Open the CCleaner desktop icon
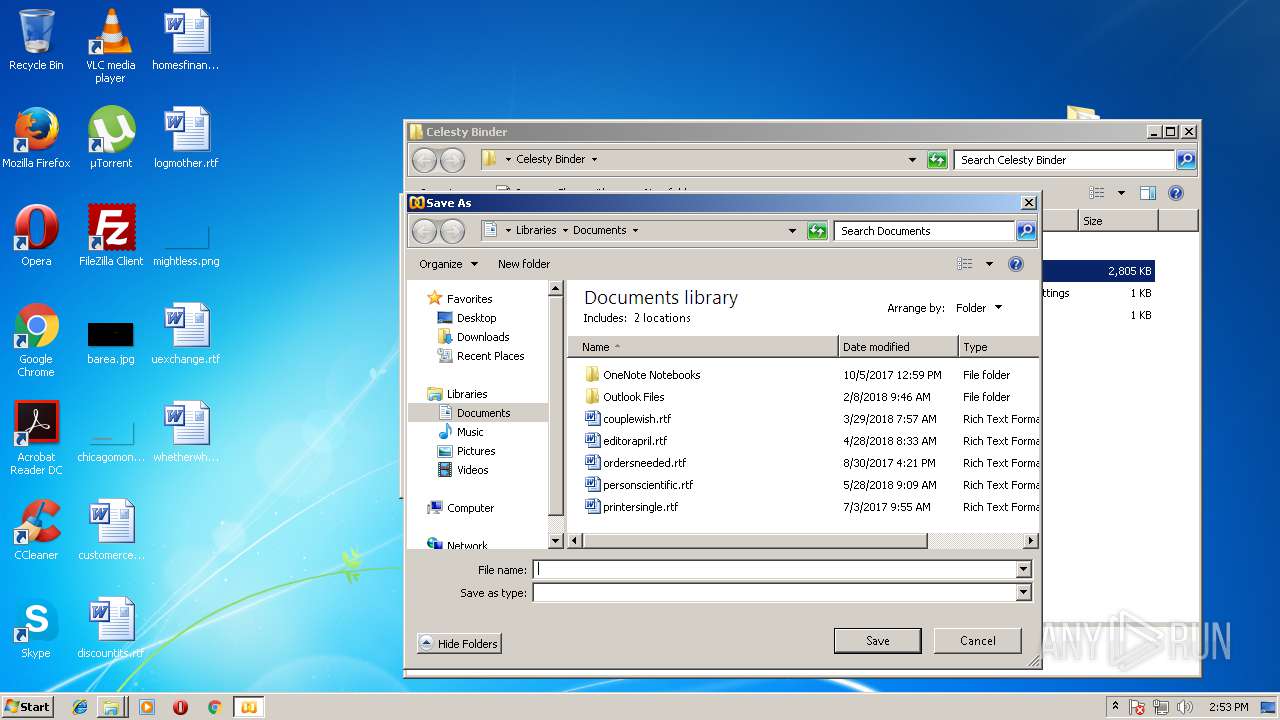 pyautogui.click(x=36, y=530)
